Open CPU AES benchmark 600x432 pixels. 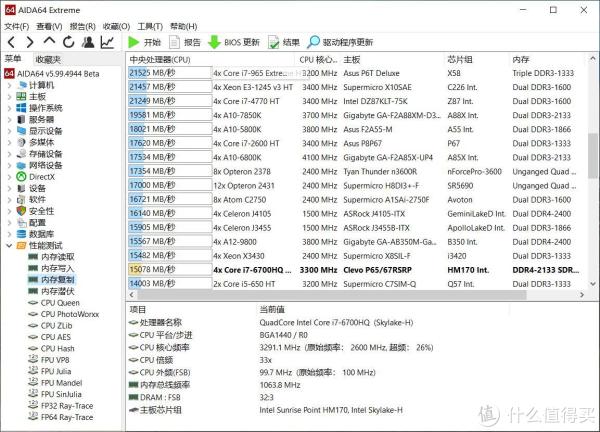50,337
